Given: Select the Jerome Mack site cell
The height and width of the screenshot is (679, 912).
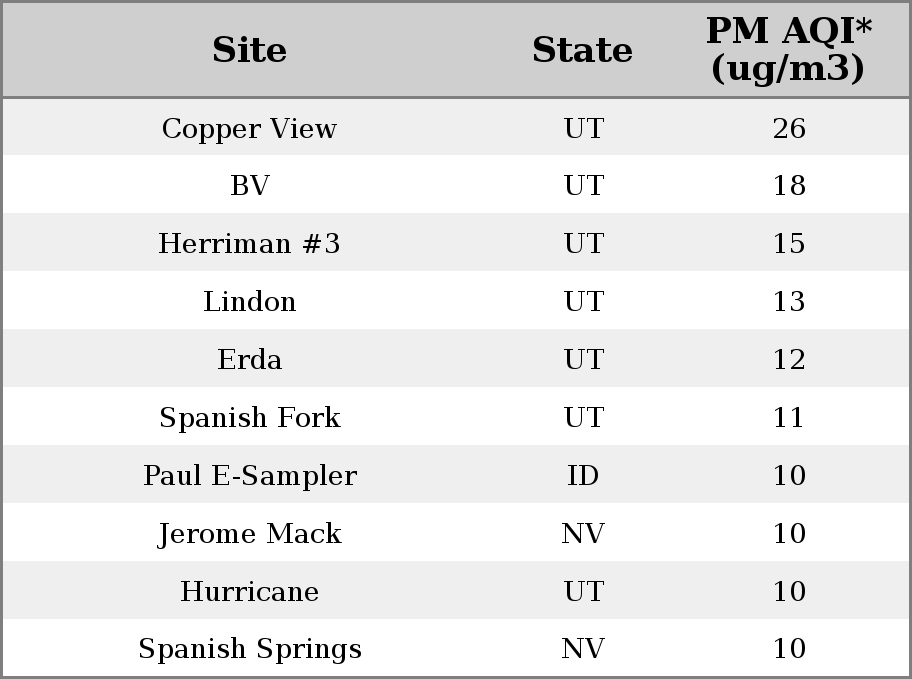Looking at the screenshot, I should pos(250,534).
